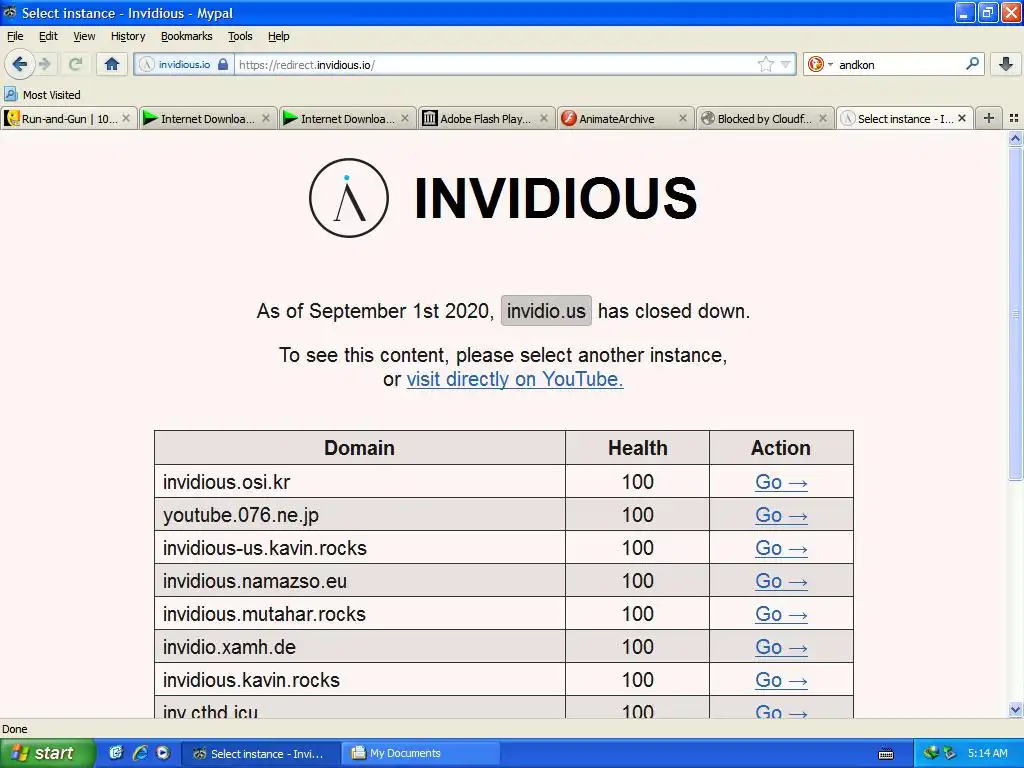Viewport: 1024px width, 768px height.
Task: Click the keyboard icon in taskbar
Action: pyautogui.click(x=886, y=754)
